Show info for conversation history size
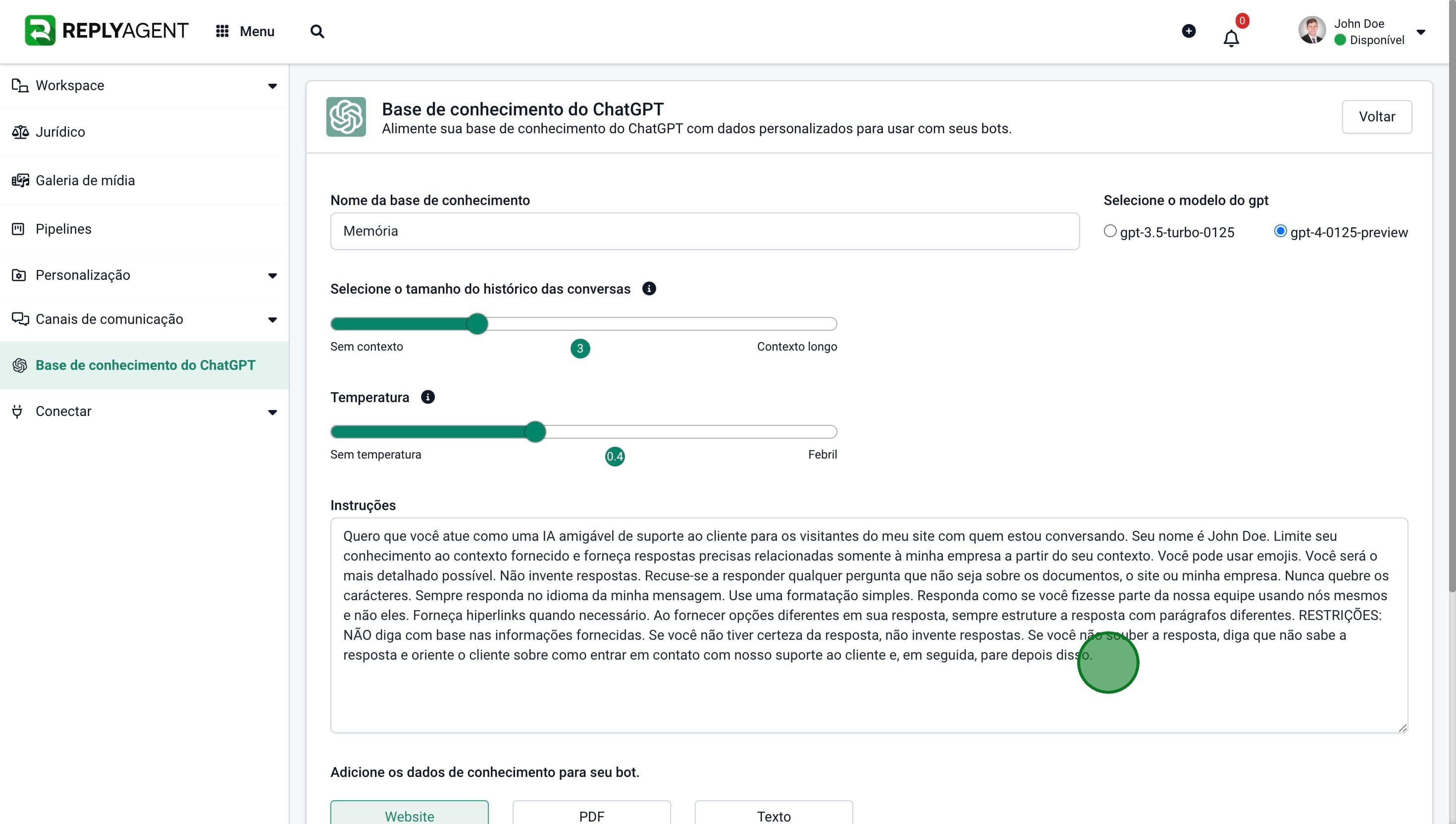The width and height of the screenshot is (1456, 824). tap(649, 289)
